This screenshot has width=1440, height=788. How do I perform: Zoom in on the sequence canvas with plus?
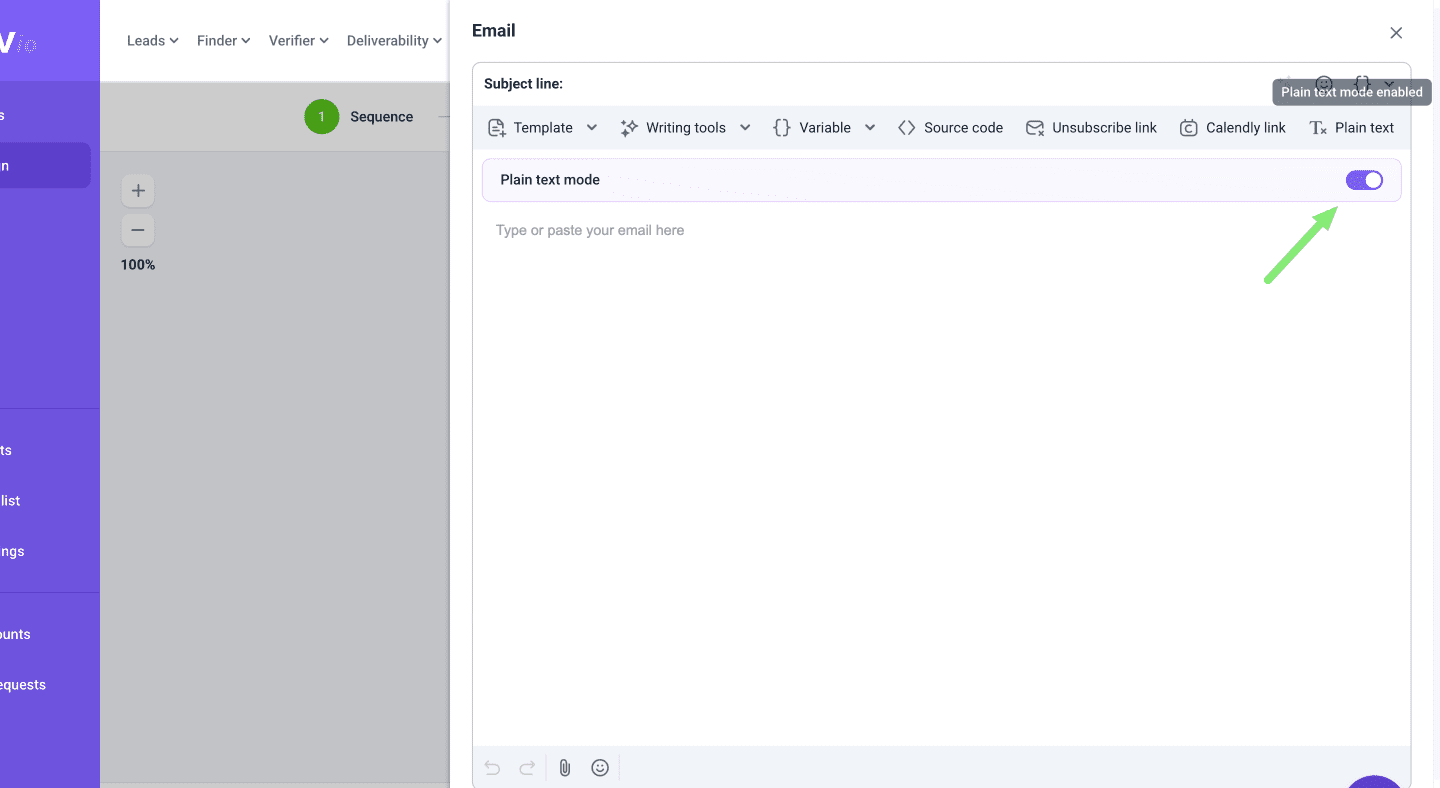pos(138,190)
